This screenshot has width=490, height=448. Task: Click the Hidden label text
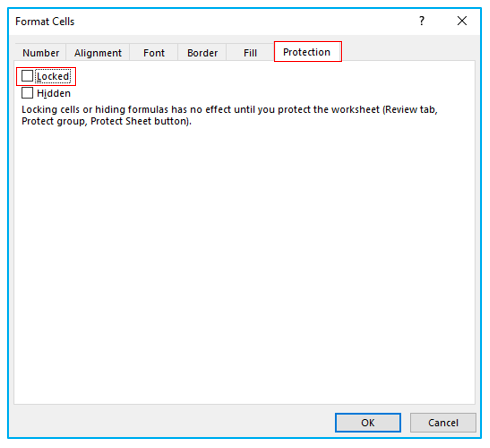(54, 93)
